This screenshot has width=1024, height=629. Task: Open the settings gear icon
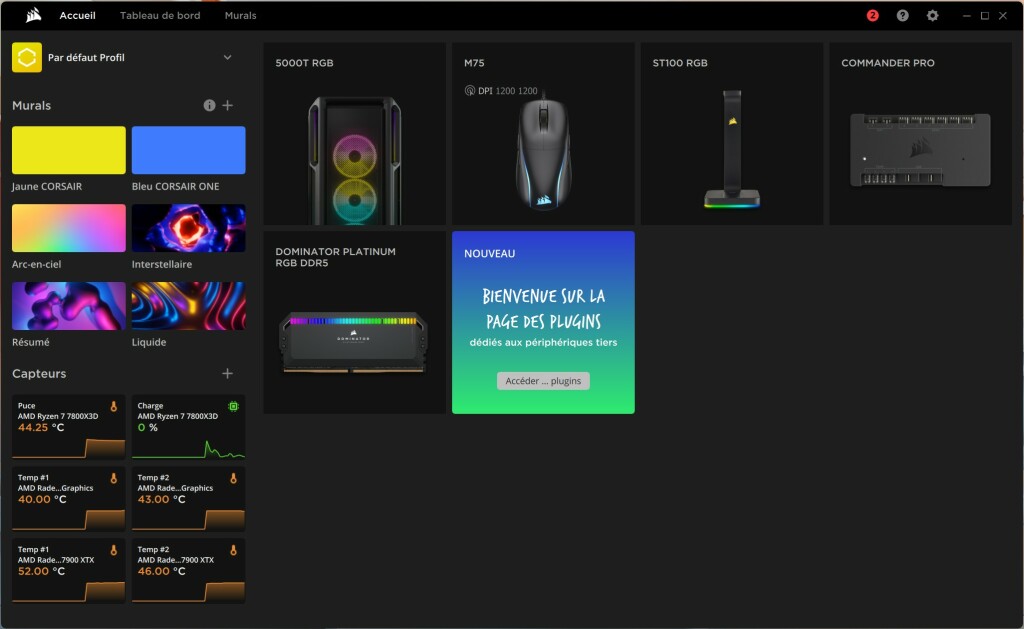(x=933, y=16)
